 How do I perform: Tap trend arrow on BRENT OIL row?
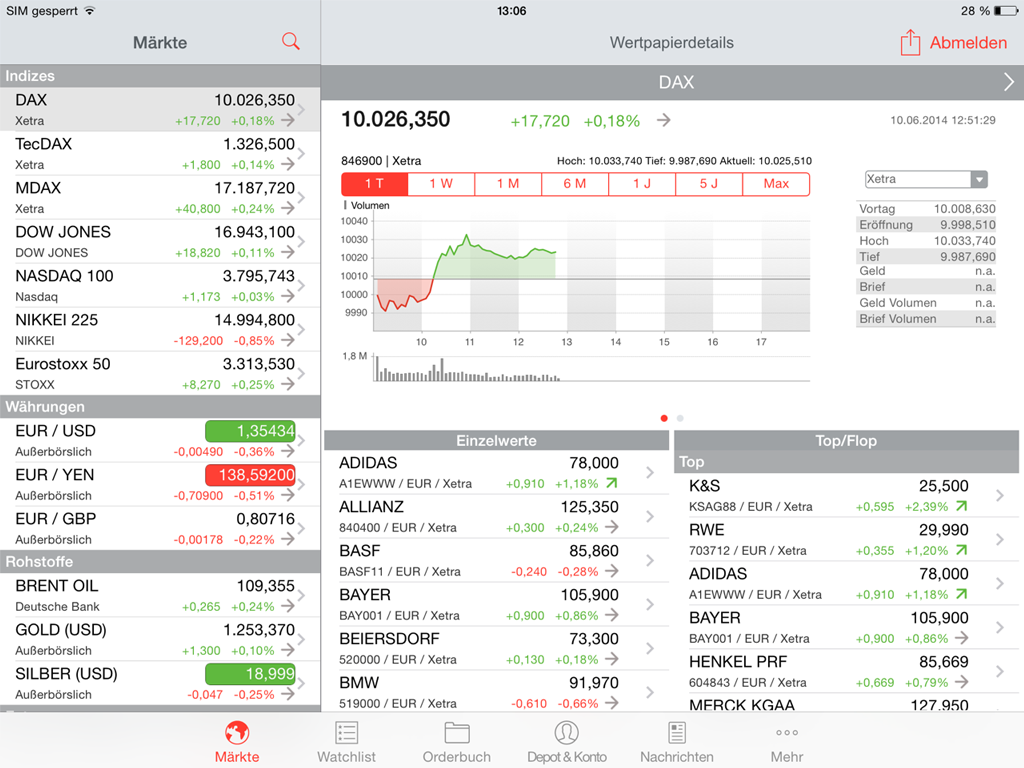287,606
